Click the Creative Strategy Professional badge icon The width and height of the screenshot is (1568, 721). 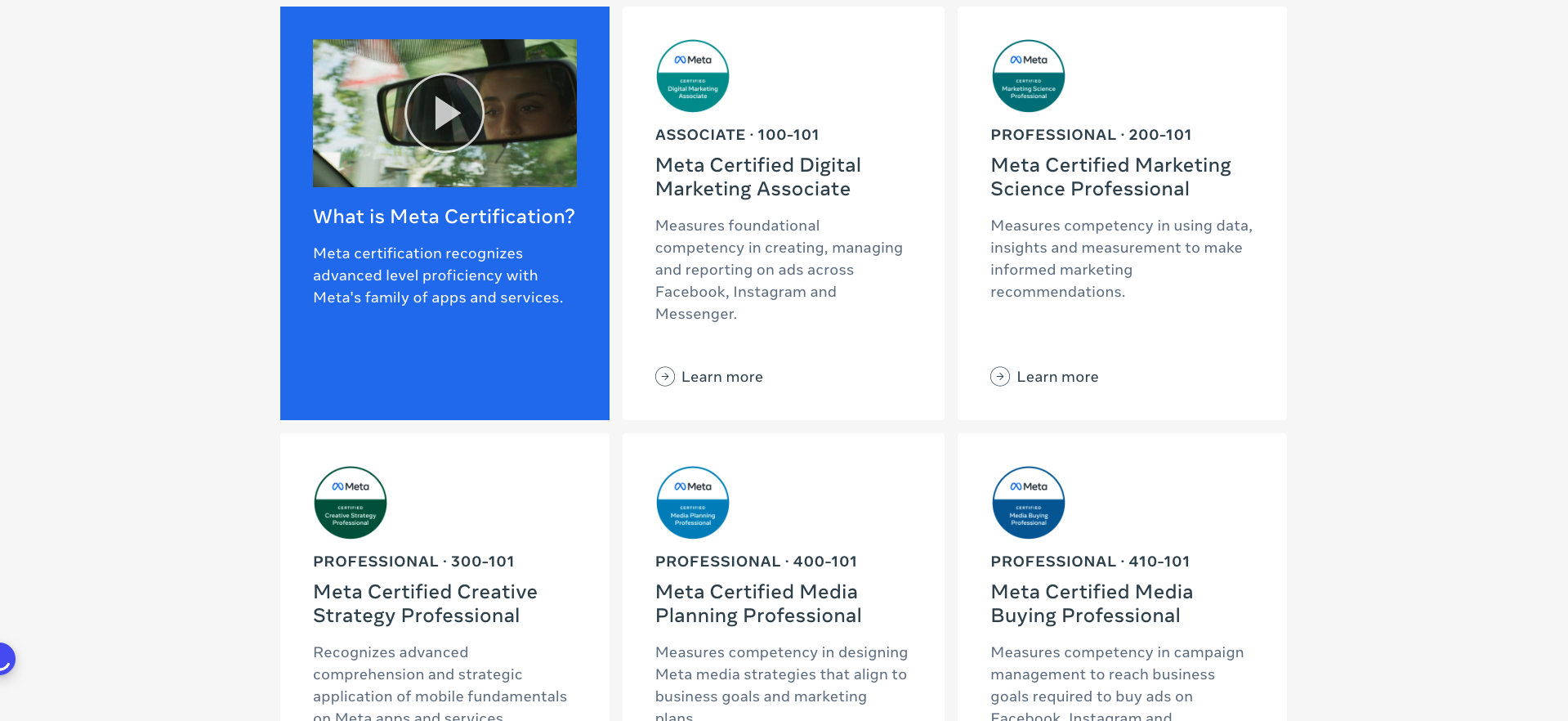tap(351, 503)
